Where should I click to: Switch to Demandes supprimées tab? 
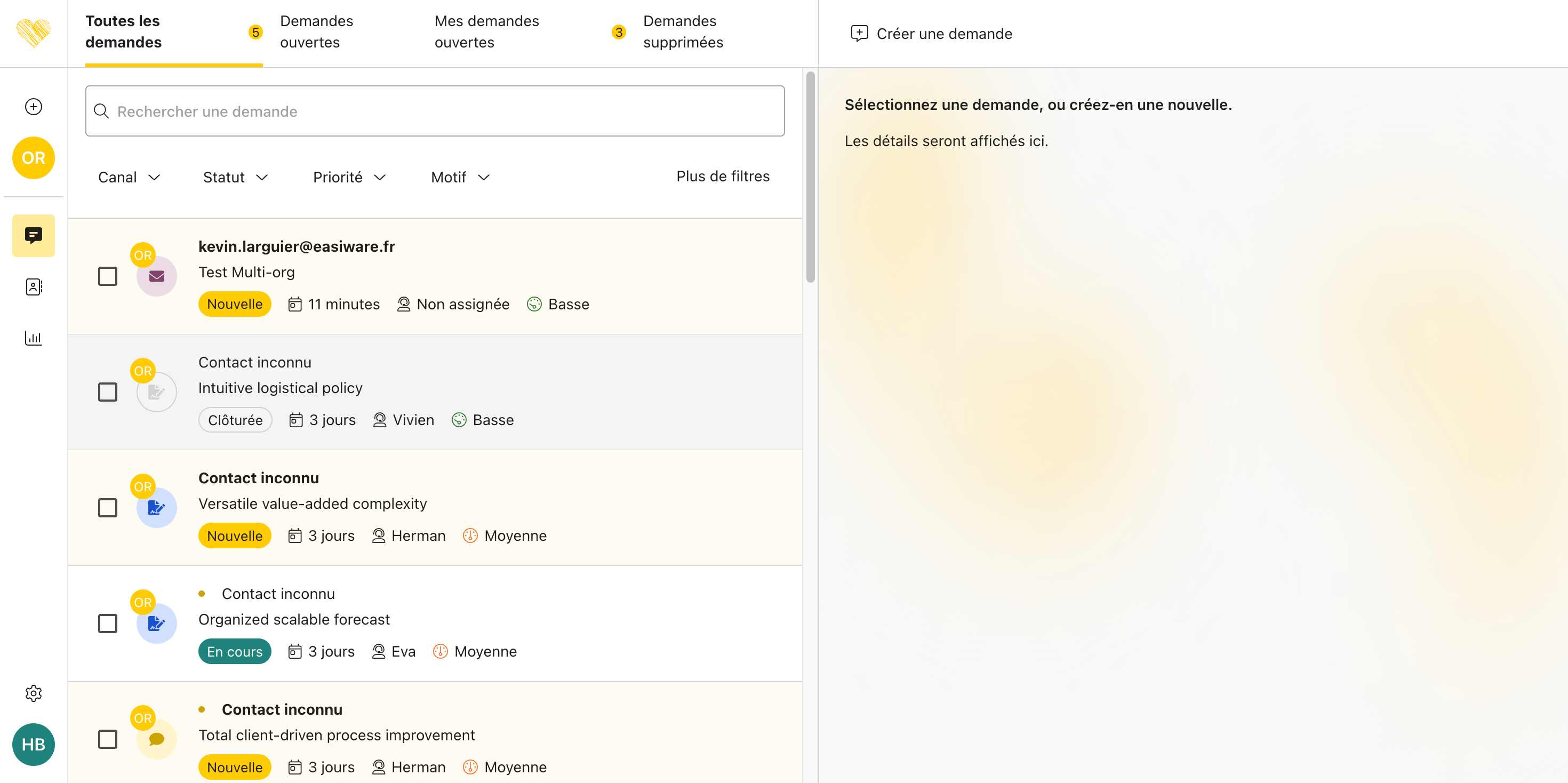point(682,31)
